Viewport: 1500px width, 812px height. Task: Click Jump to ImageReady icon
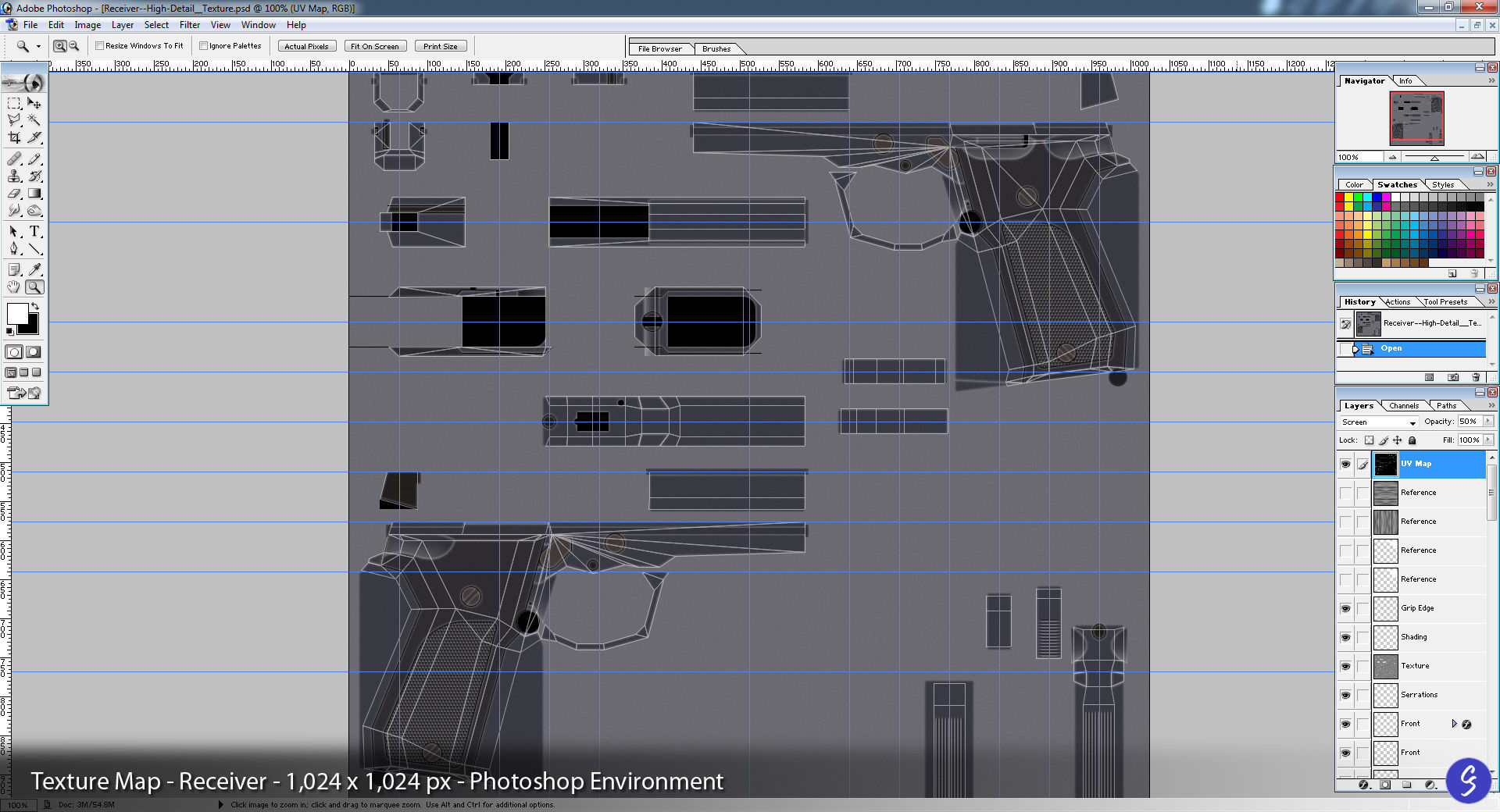[x=24, y=393]
